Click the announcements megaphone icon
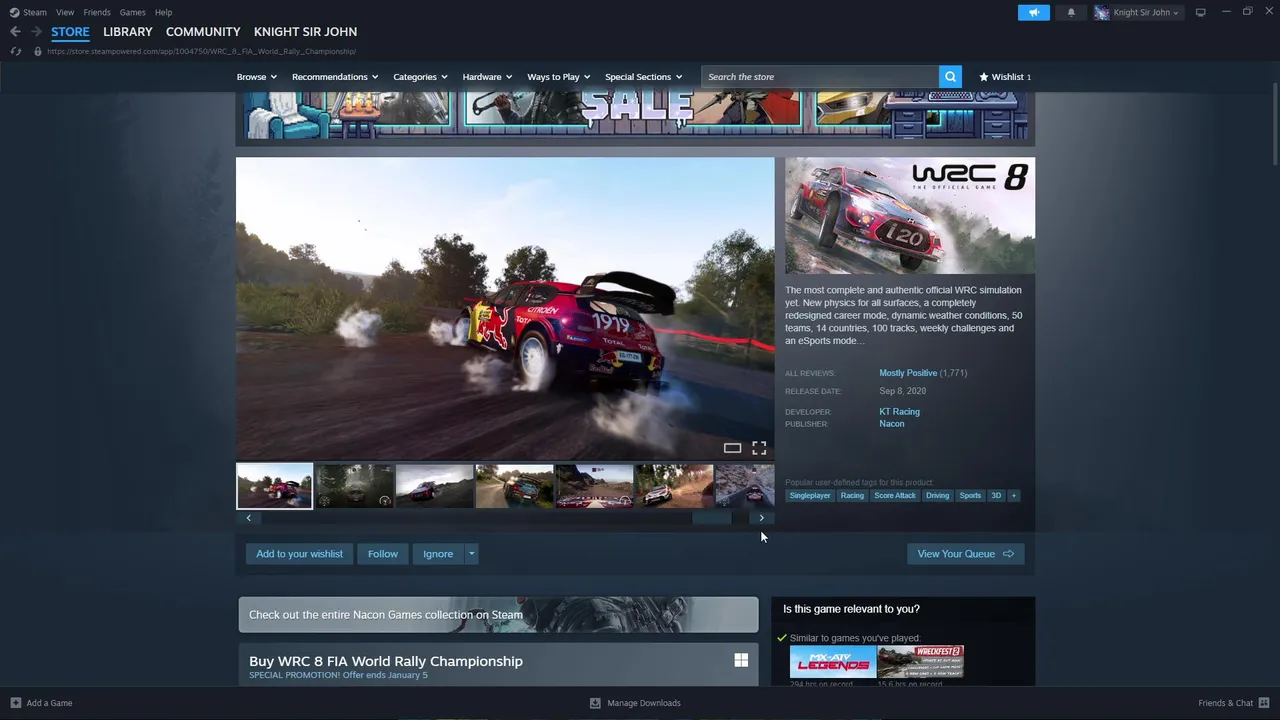The width and height of the screenshot is (1280, 720). (x=1034, y=12)
